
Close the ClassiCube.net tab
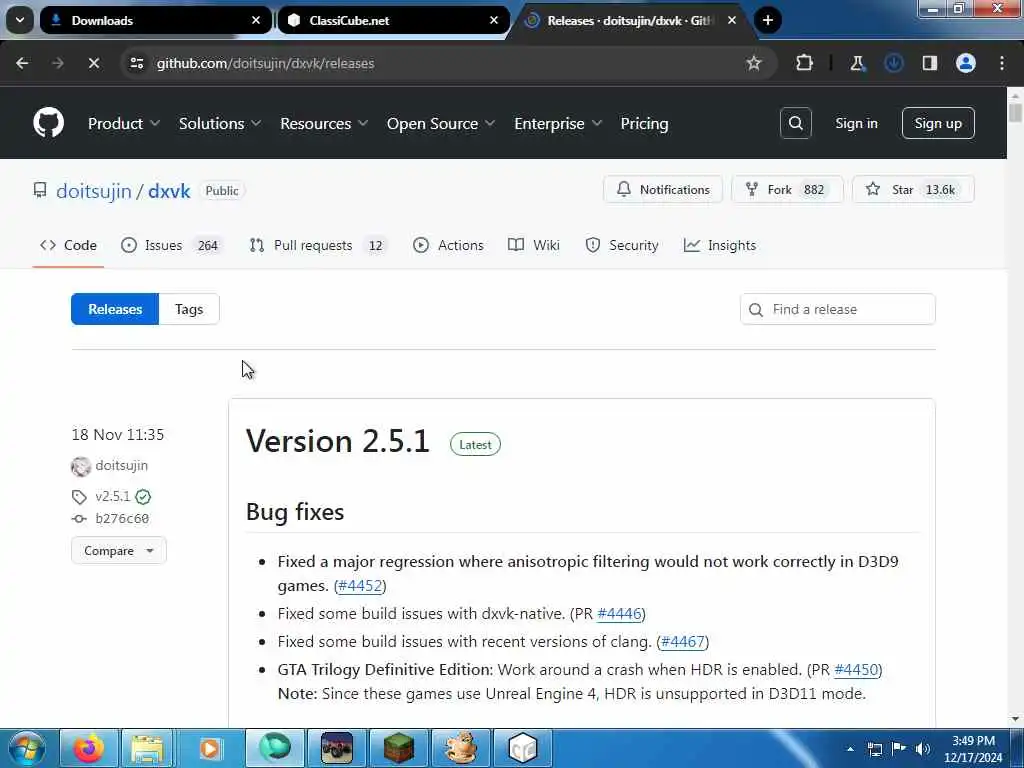click(x=494, y=20)
